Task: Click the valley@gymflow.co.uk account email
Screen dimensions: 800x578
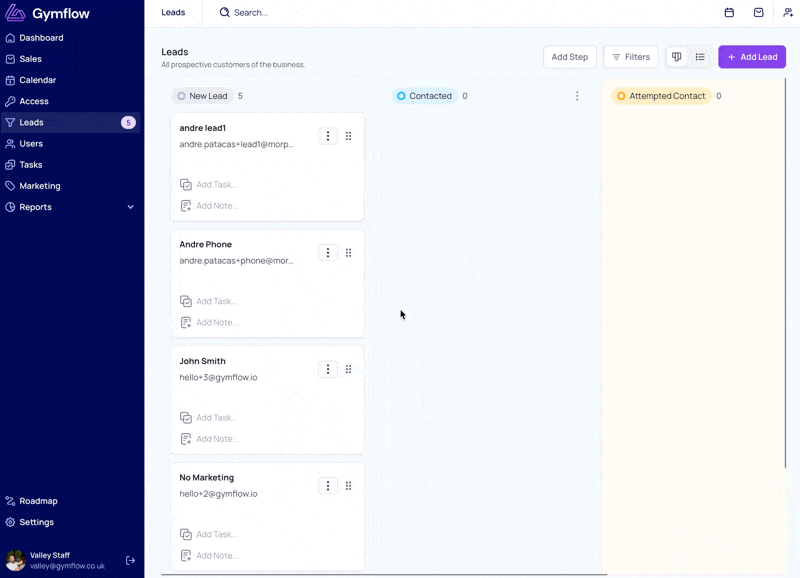Action: [x=67, y=566]
